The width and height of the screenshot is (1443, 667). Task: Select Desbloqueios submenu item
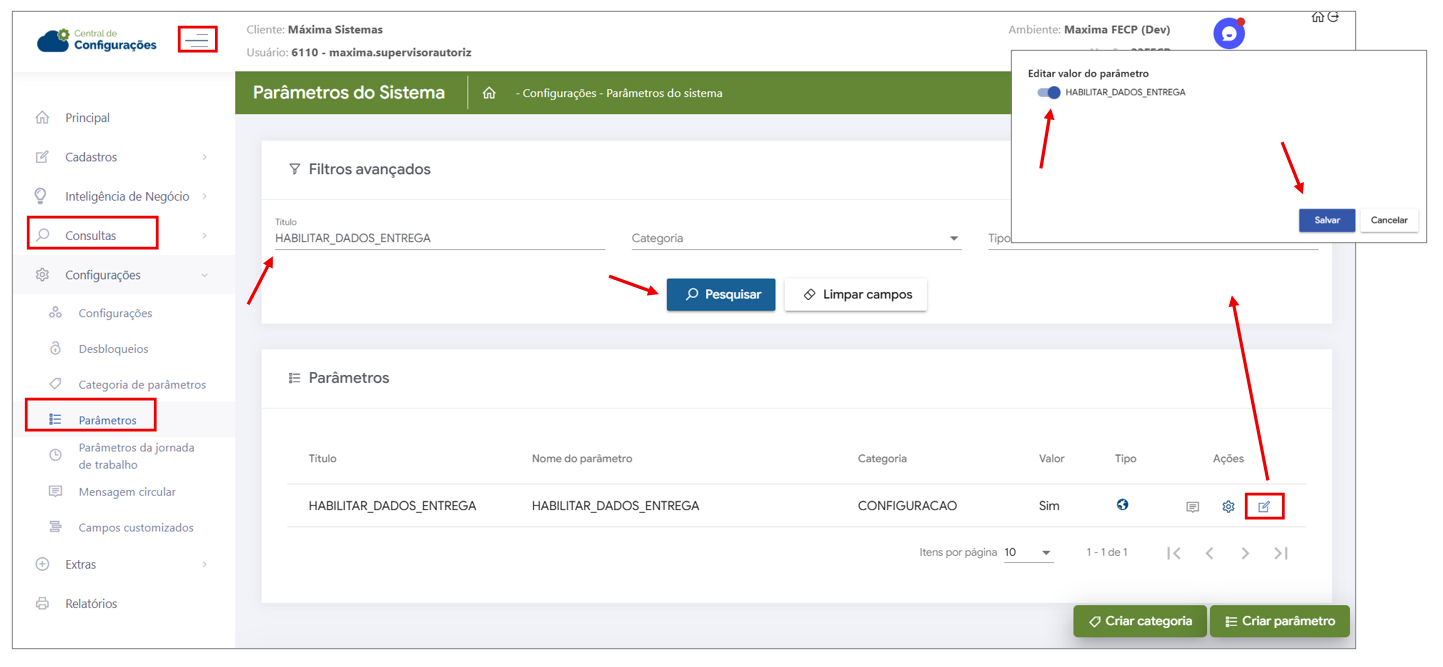(x=113, y=349)
